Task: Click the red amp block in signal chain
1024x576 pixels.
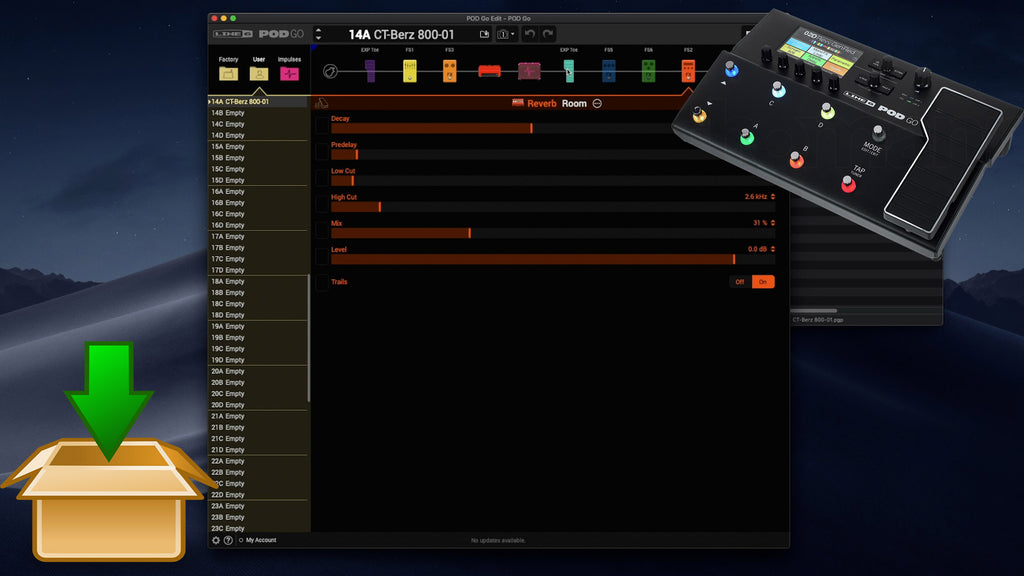Action: [489, 71]
